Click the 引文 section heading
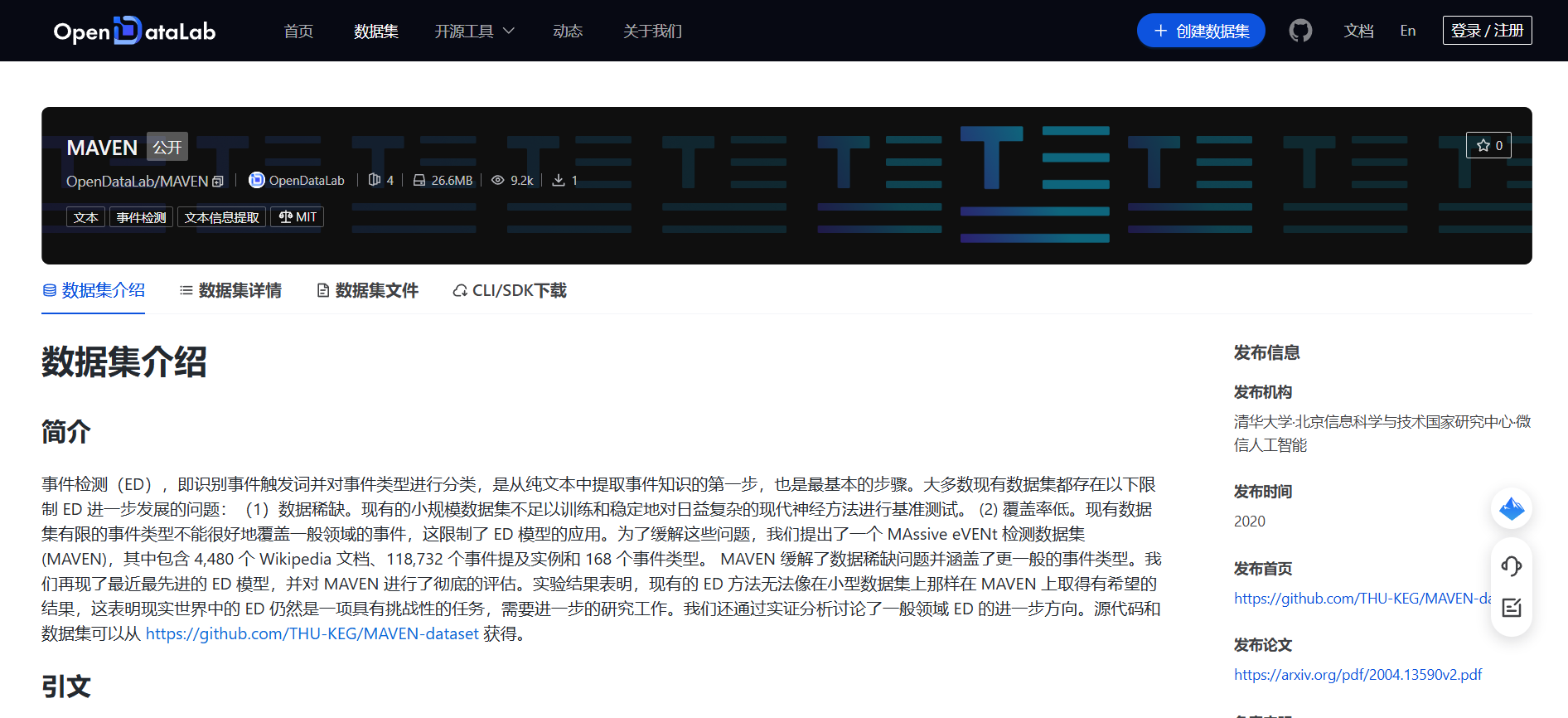1568x718 pixels. tap(66, 686)
